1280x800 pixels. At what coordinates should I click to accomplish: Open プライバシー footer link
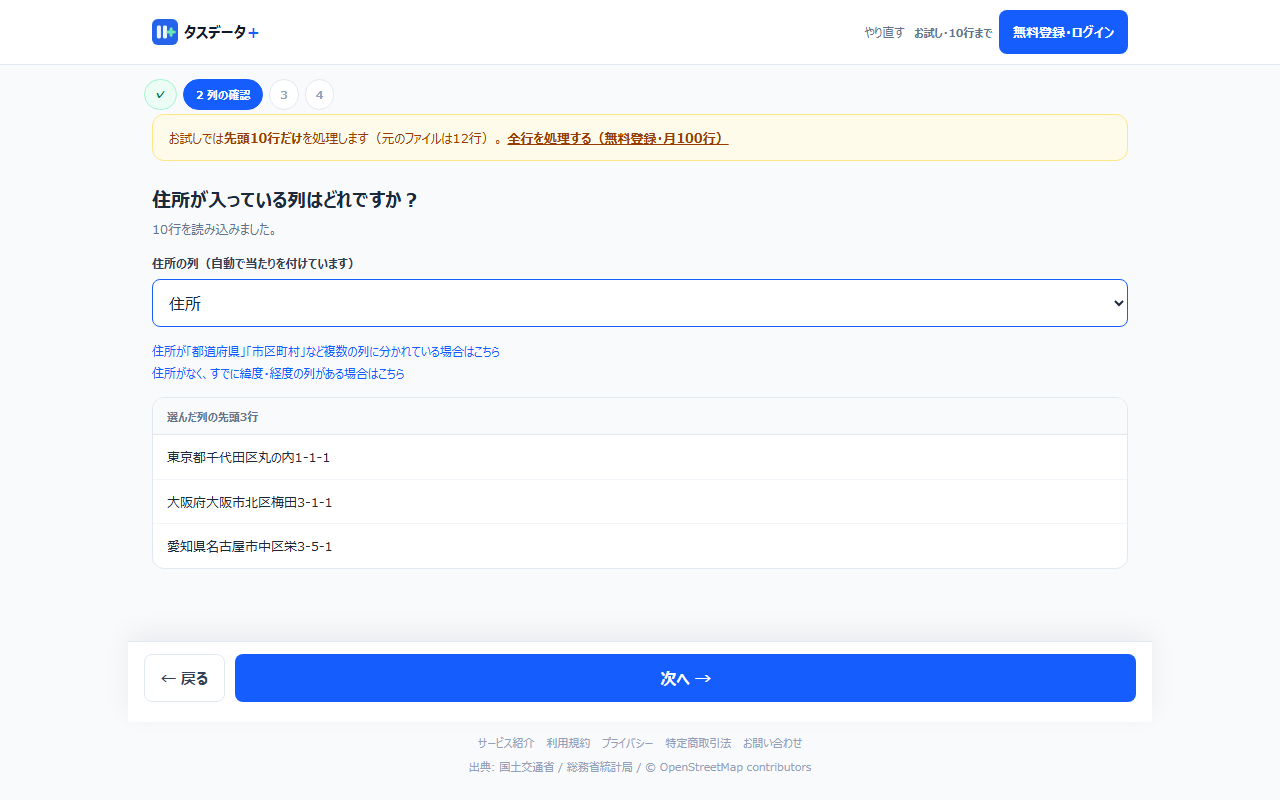pyautogui.click(x=627, y=743)
